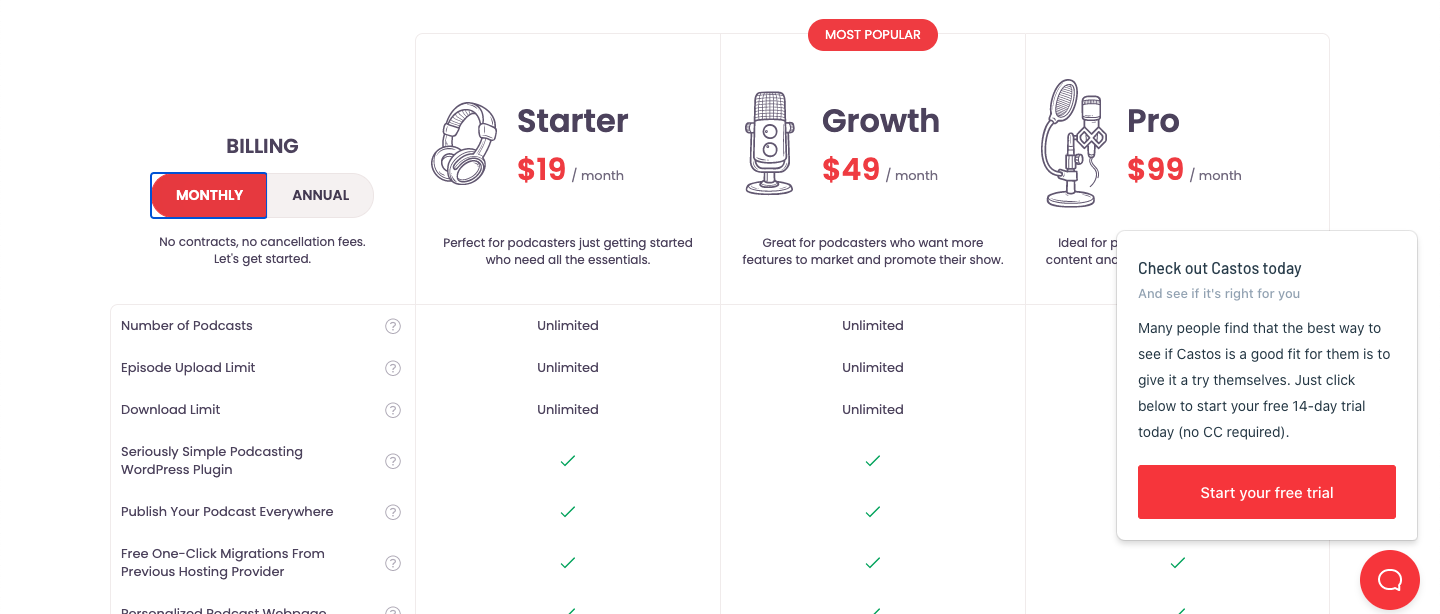1440x614 pixels.
Task: Click the Check out Castos today title
Action: 1220,268
